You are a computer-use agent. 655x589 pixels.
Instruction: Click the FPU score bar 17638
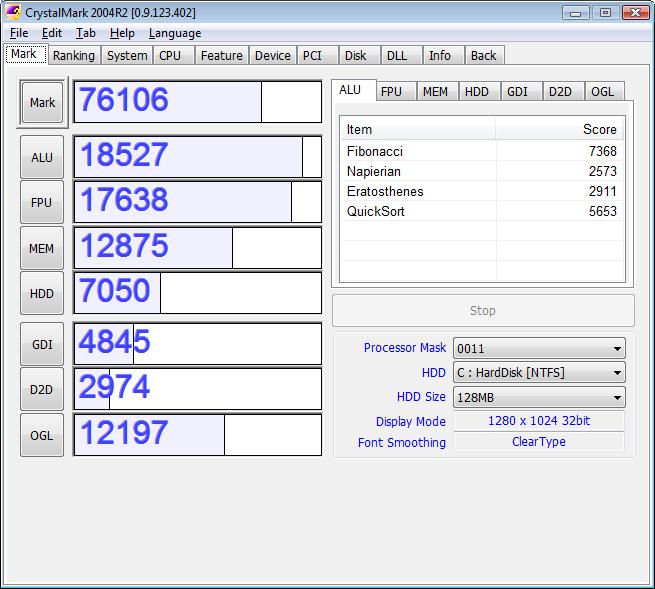click(x=198, y=202)
